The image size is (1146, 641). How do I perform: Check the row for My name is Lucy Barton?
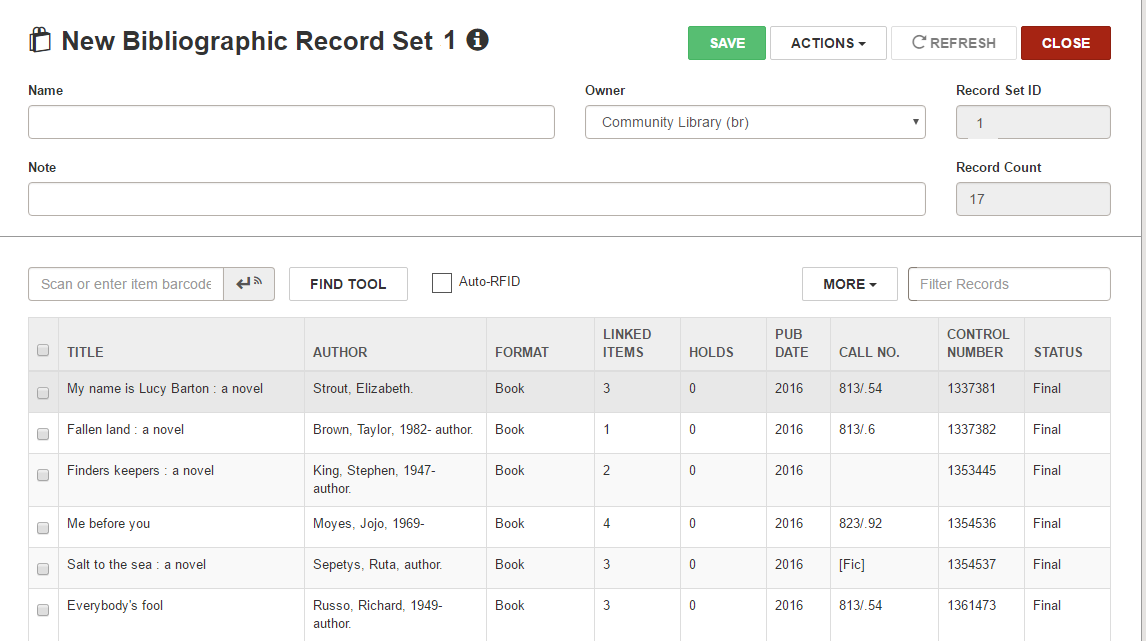pos(43,392)
